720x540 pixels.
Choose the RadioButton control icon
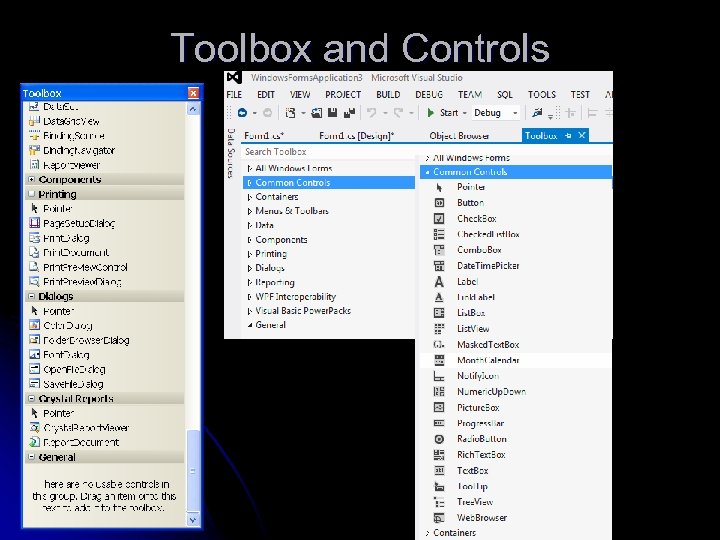(439, 439)
